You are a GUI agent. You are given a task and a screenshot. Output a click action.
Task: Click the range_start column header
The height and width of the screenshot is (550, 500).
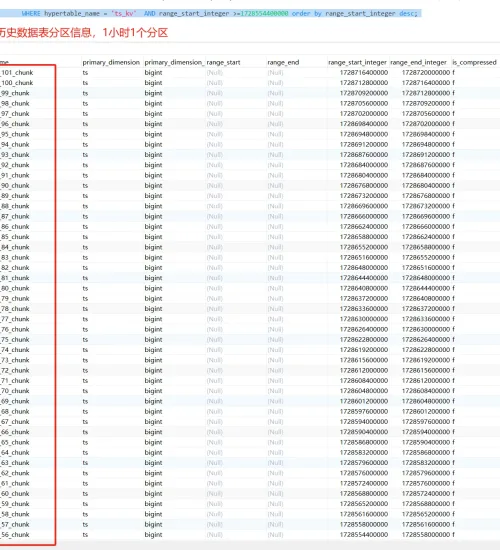click(x=223, y=62)
